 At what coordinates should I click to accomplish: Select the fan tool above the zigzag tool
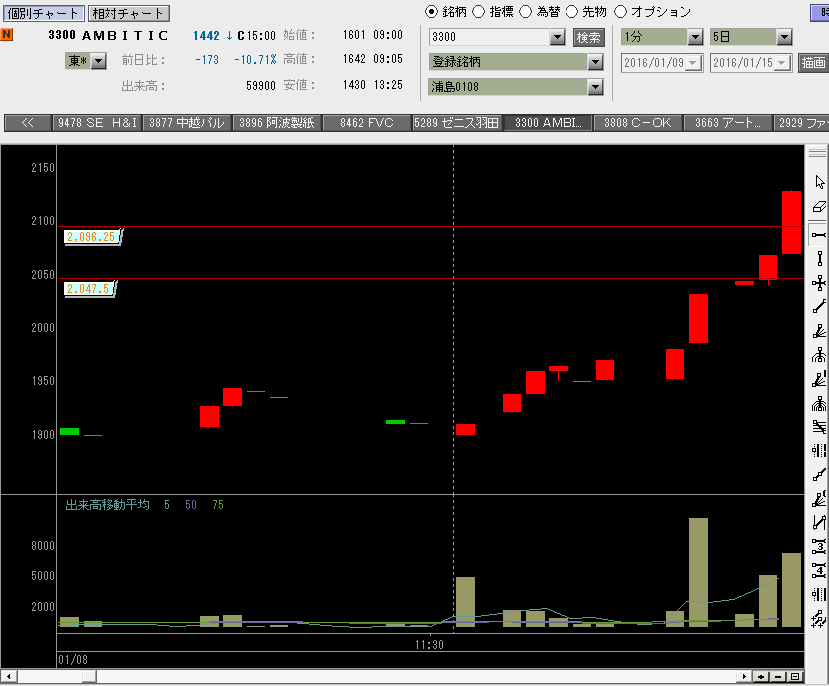(x=819, y=499)
